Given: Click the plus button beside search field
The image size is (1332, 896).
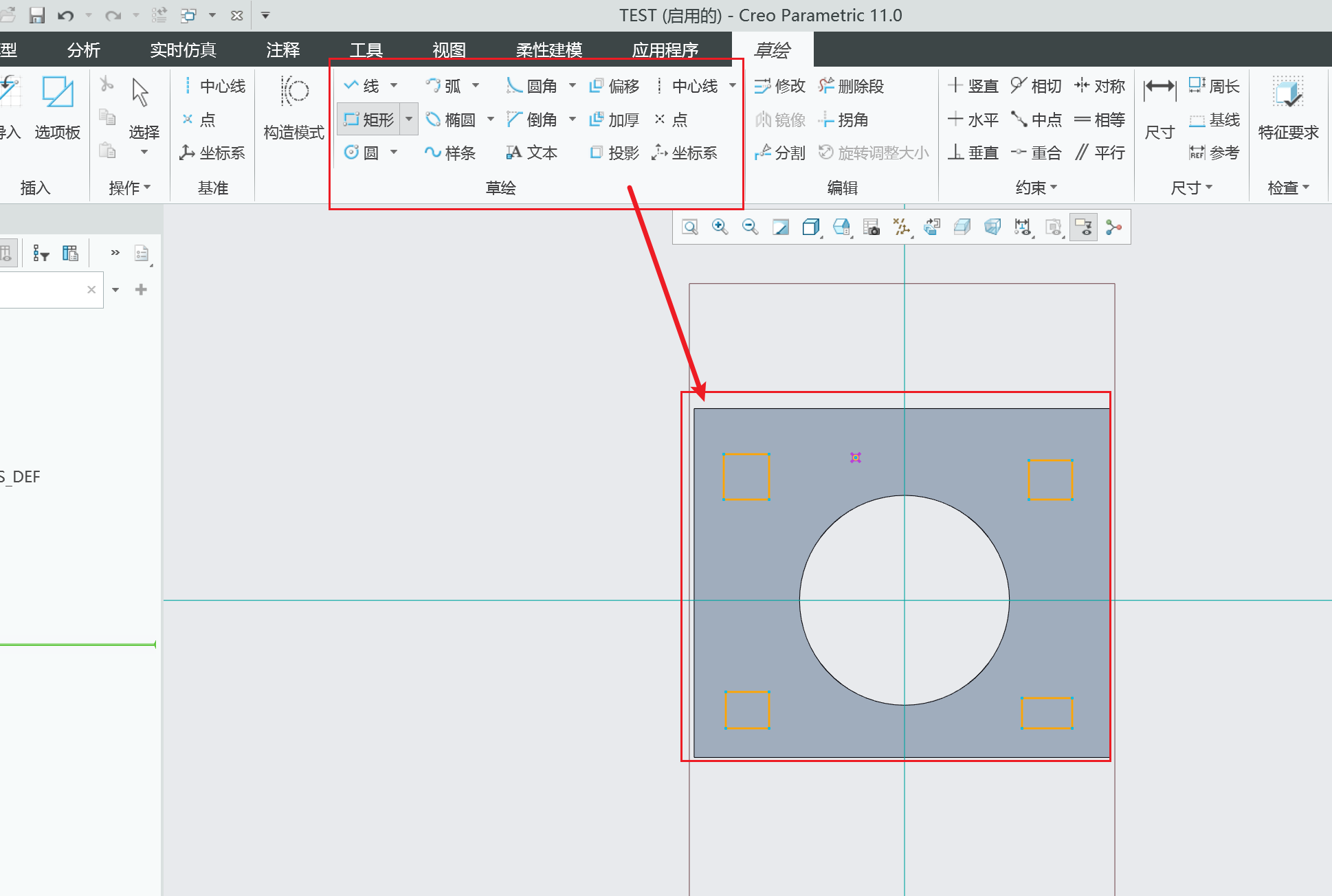Looking at the screenshot, I should coord(141,290).
